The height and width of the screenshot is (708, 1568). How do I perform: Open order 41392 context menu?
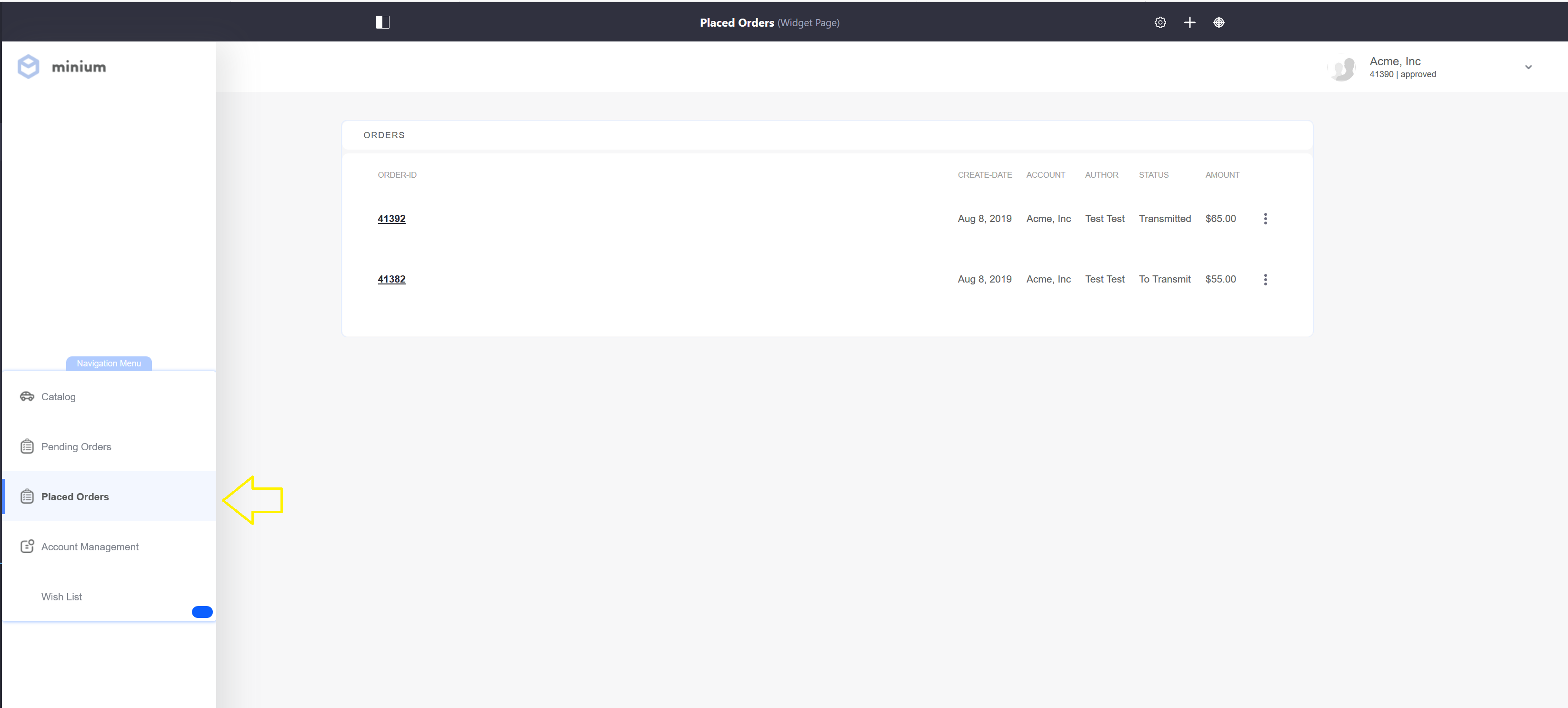click(x=1265, y=218)
